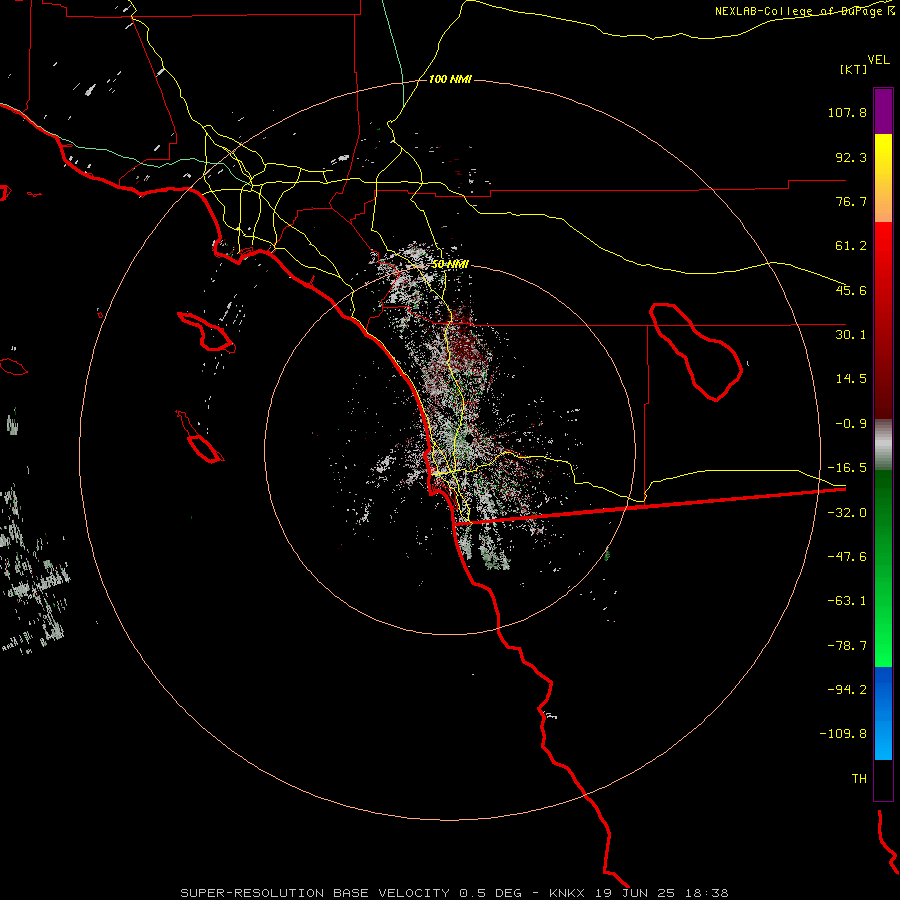Image resolution: width=900 pixels, height=900 pixels.
Task: Select the -109.8 velocity scale label
Action: [843, 734]
